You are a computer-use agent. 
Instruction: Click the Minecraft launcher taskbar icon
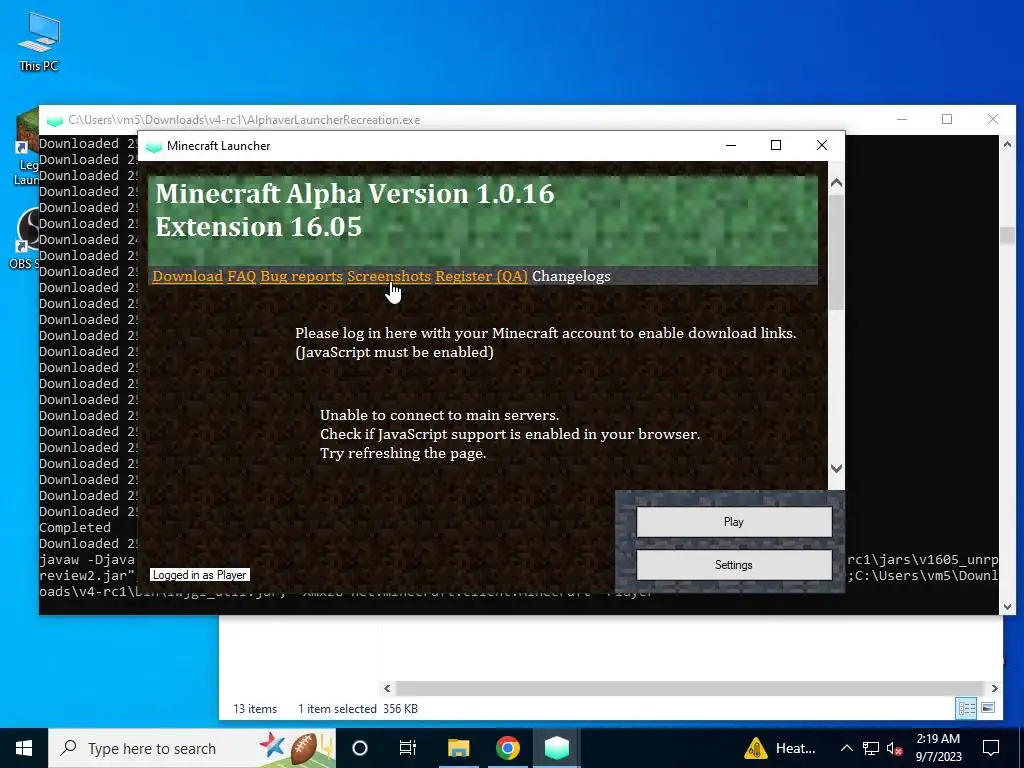(x=557, y=748)
